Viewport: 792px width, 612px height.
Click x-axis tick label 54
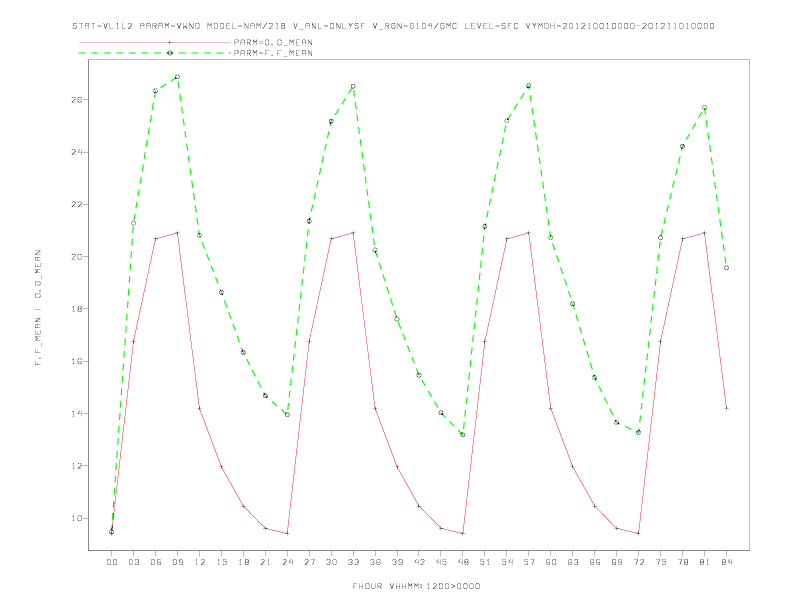507,562
